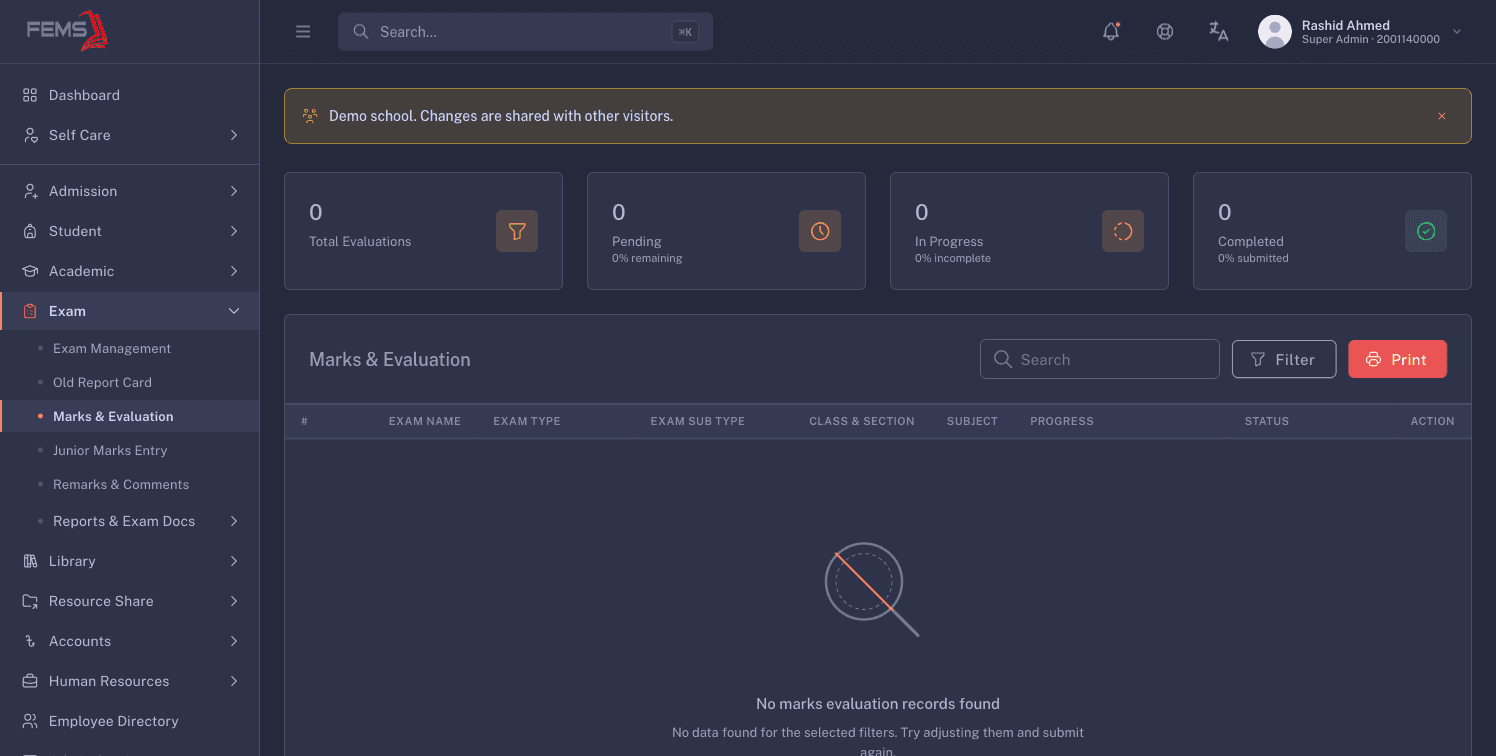Click the no-records magnifier illustration
1496x756 pixels.
tap(871, 589)
